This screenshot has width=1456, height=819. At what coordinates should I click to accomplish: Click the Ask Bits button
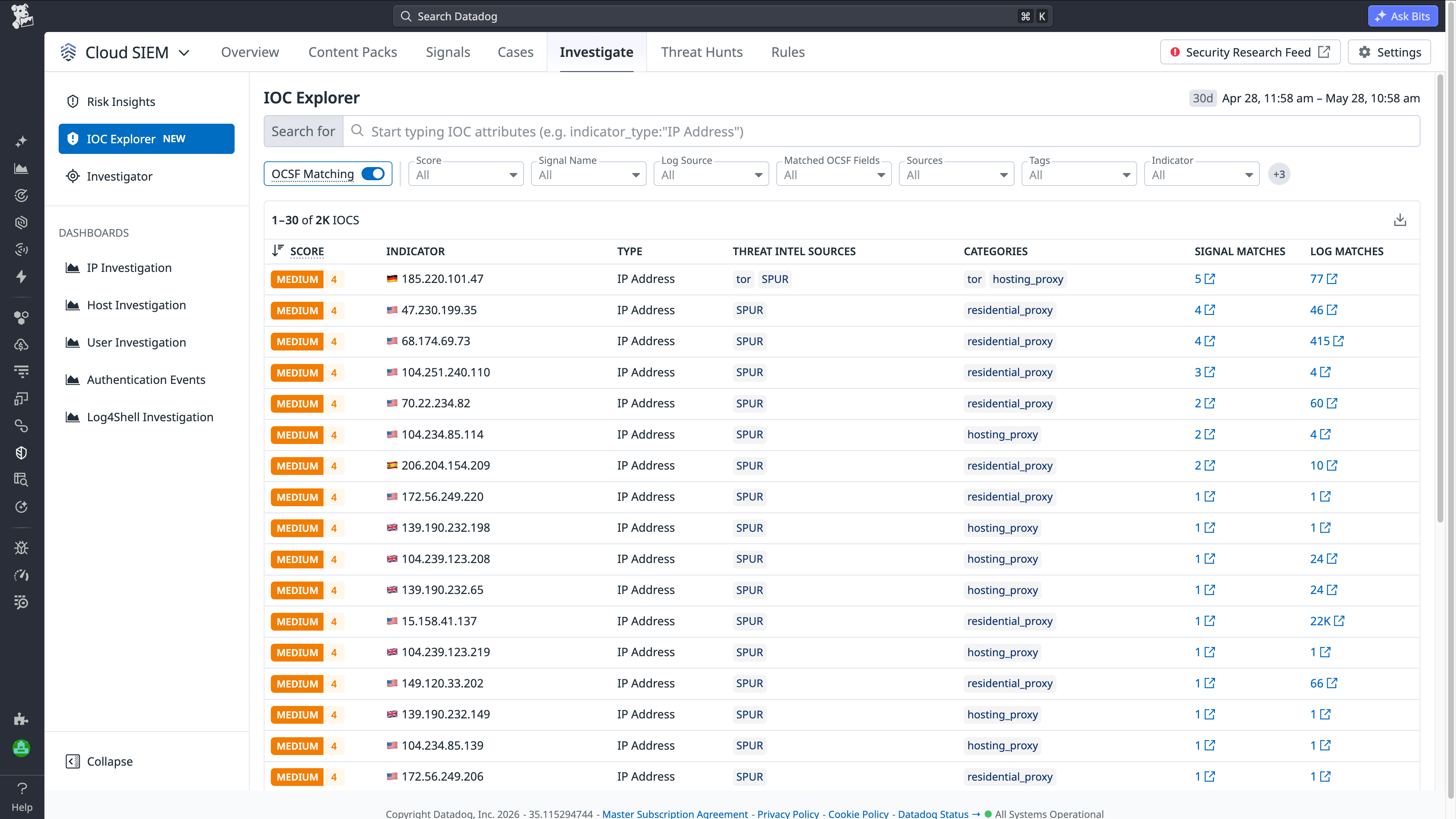[1402, 16]
